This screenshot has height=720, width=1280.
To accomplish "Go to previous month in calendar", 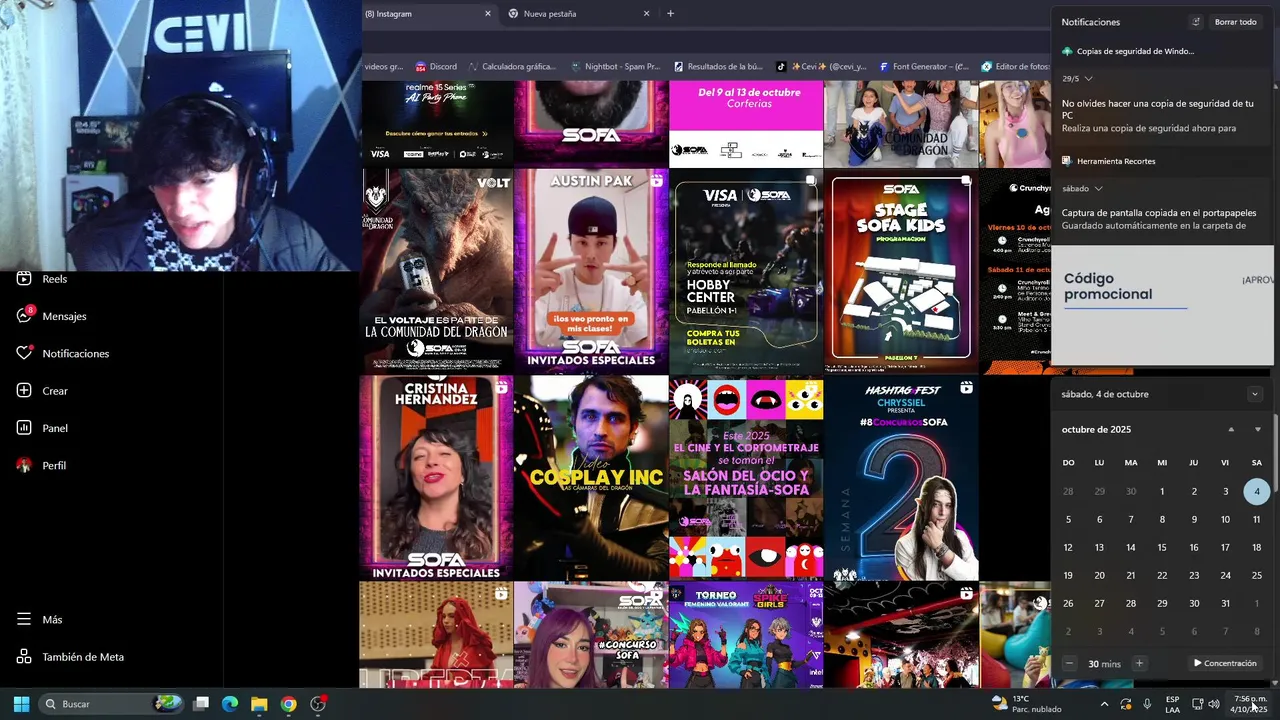I will click(1231, 429).
